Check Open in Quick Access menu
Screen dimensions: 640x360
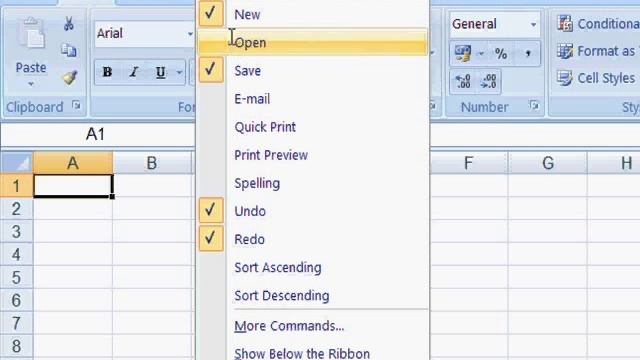coord(313,42)
